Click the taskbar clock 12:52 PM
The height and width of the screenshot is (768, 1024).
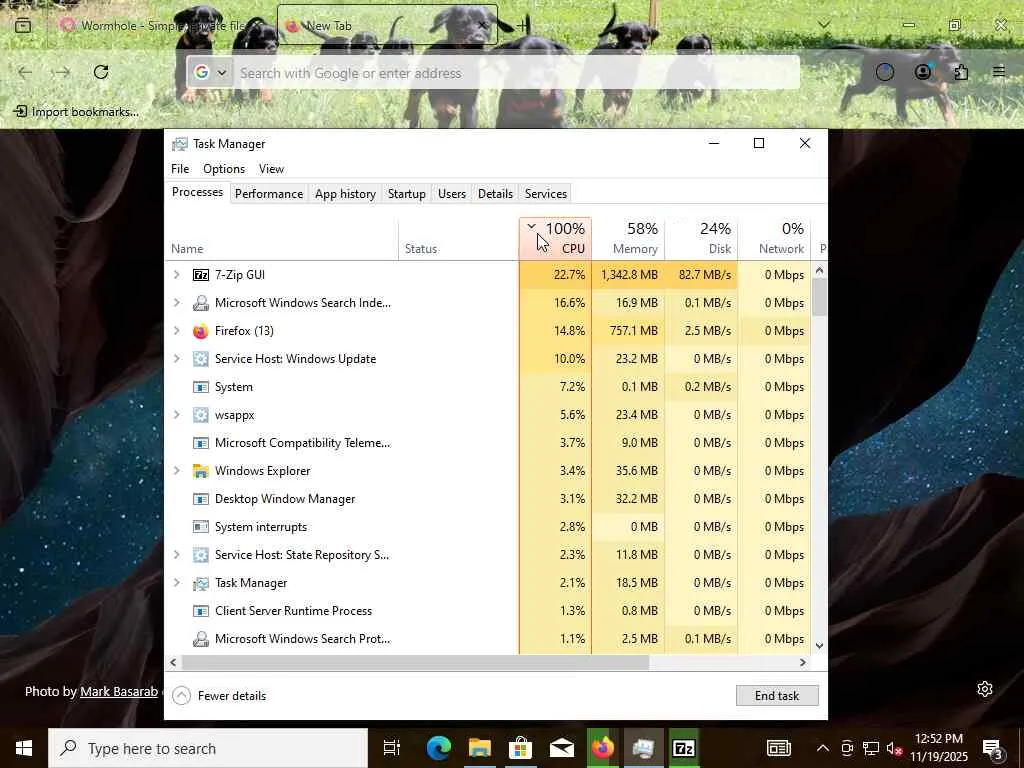pos(939,739)
